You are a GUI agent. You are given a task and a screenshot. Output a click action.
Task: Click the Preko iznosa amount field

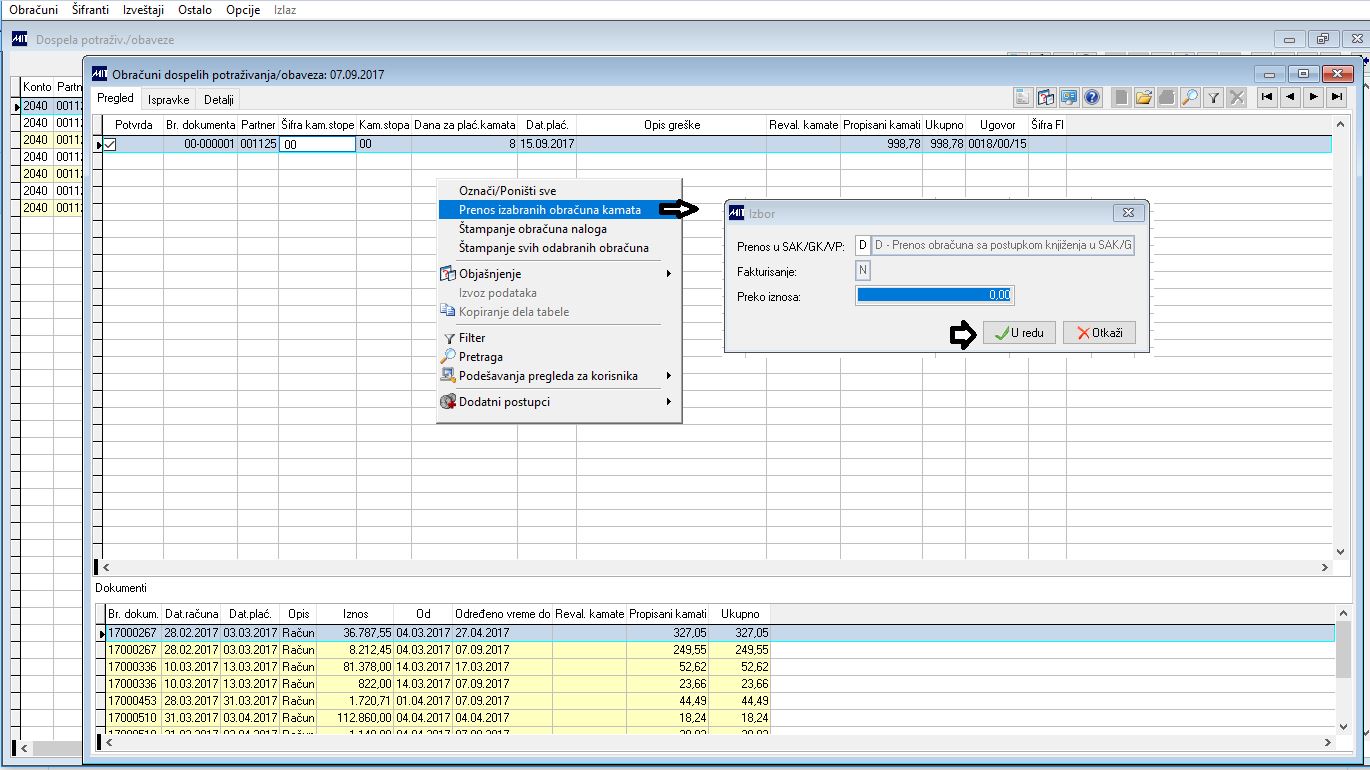click(935, 296)
